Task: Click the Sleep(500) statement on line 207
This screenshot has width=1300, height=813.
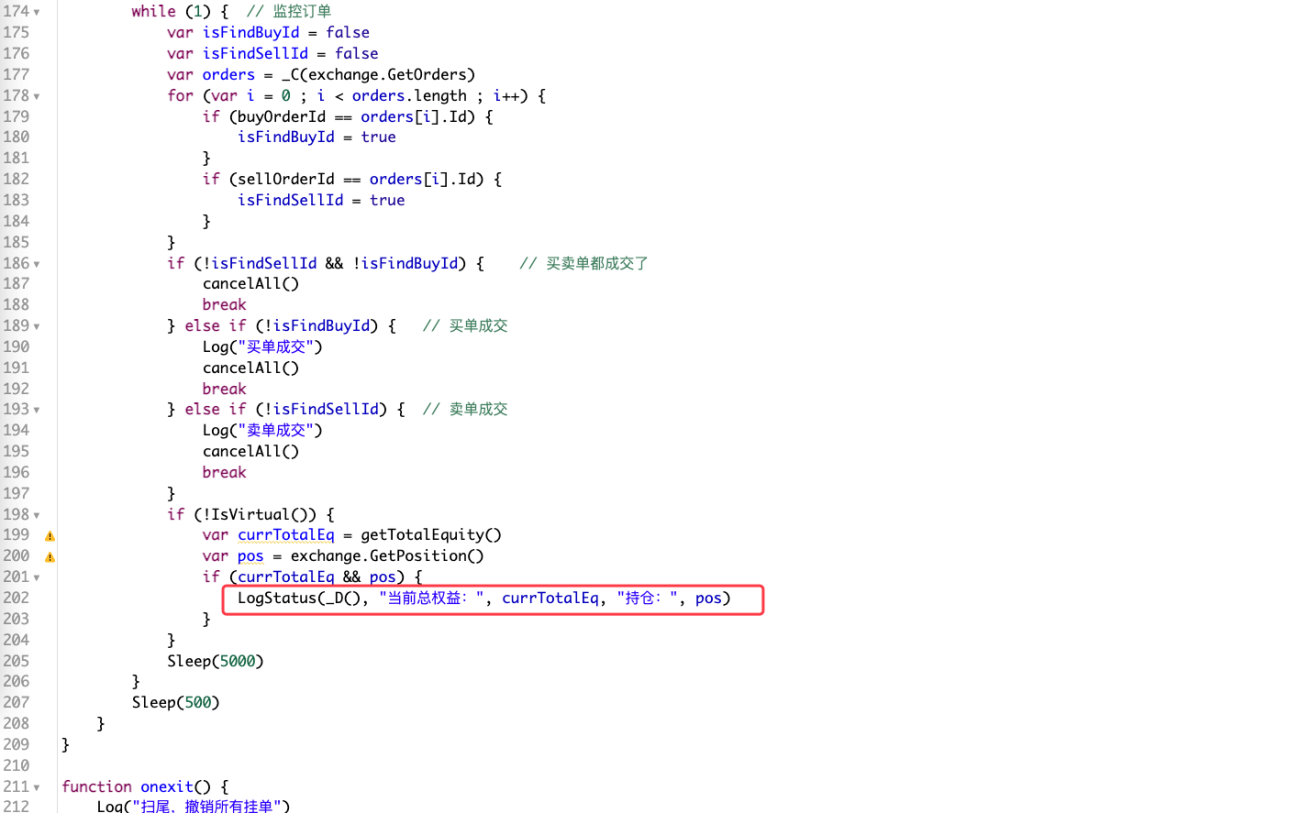Action: pyautogui.click(x=175, y=702)
